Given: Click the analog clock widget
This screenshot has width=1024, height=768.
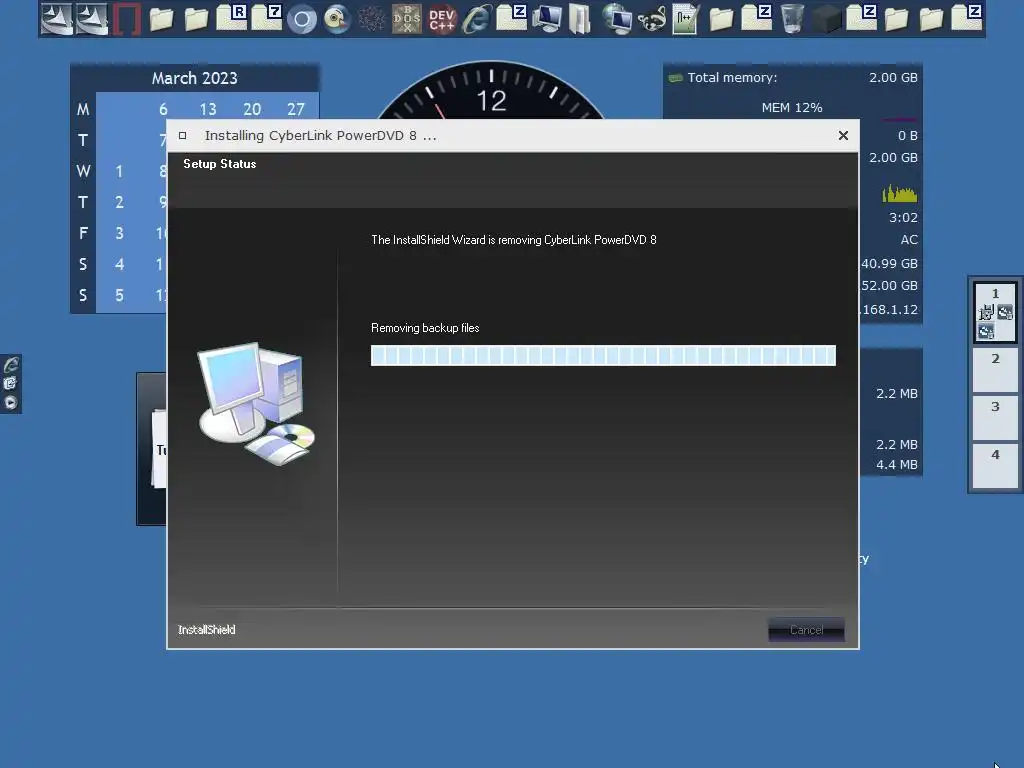Looking at the screenshot, I should (x=491, y=90).
